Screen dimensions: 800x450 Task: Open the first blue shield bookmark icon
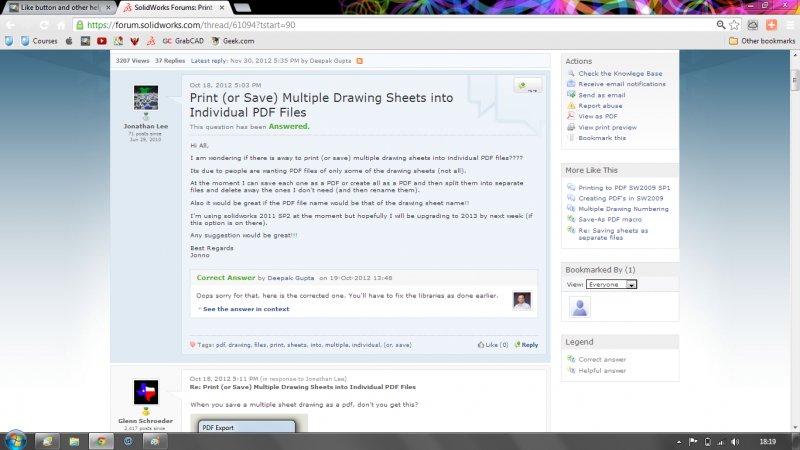pos(9,41)
